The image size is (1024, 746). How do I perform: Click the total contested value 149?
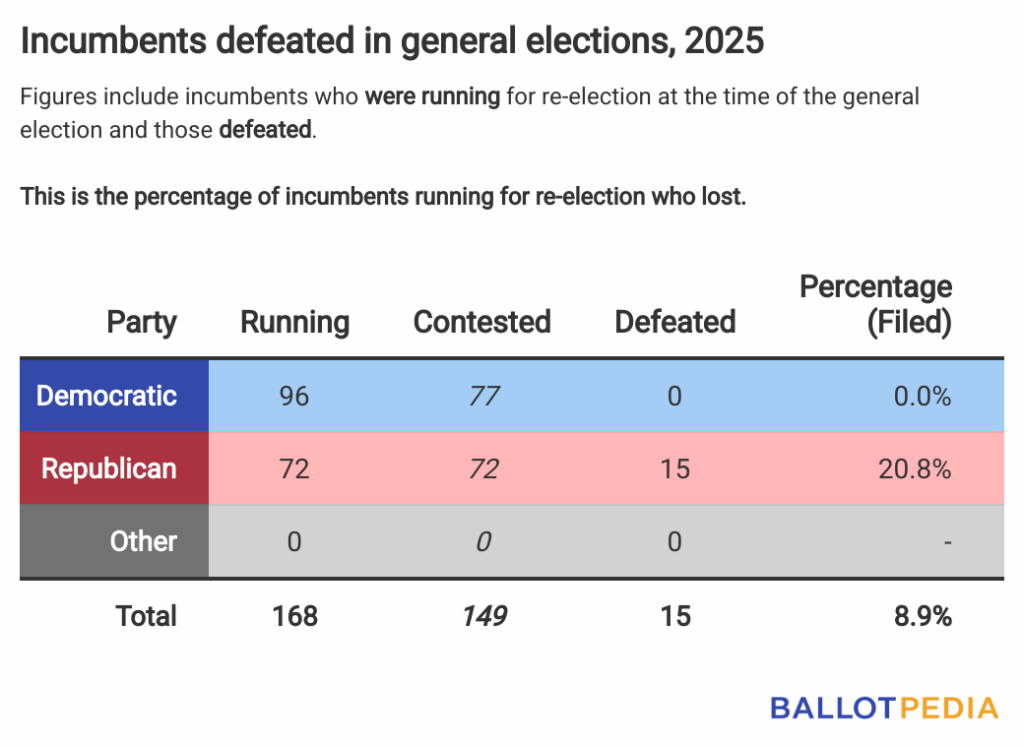(x=484, y=616)
